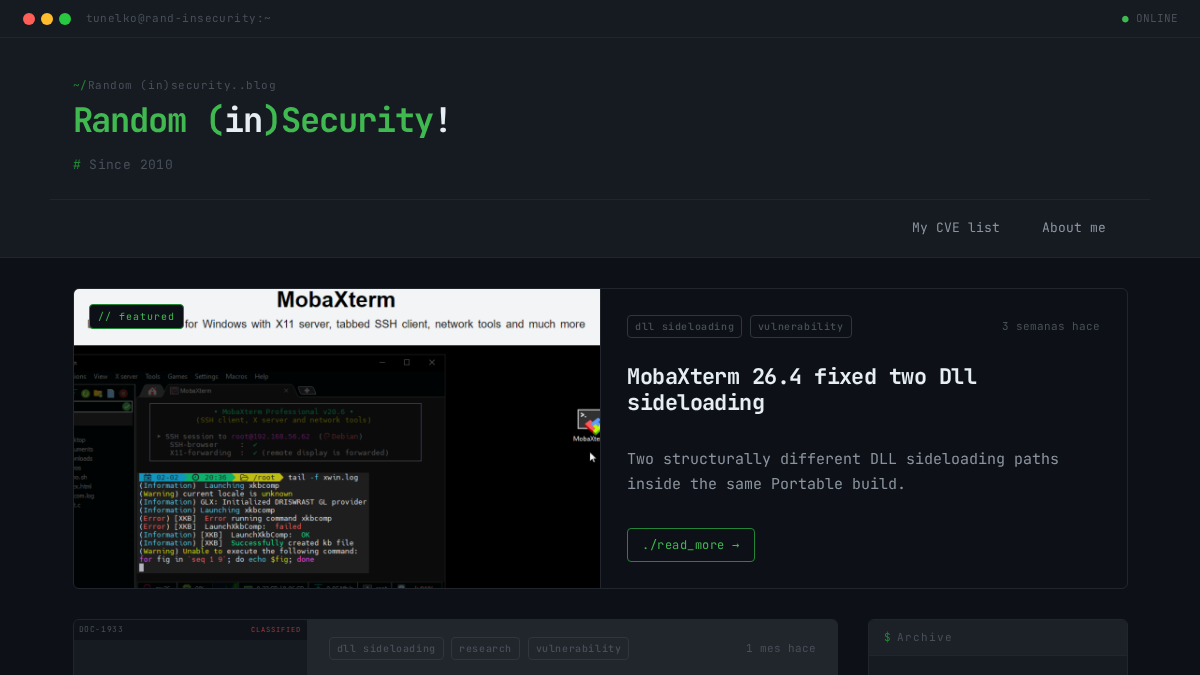The image size is (1200, 675).
Task: Select the dll sideloading tag on second post
Action: [x=386, y=649]
